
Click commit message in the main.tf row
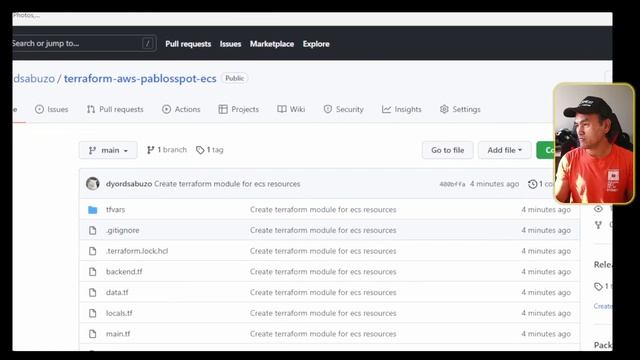pos(323,334)
